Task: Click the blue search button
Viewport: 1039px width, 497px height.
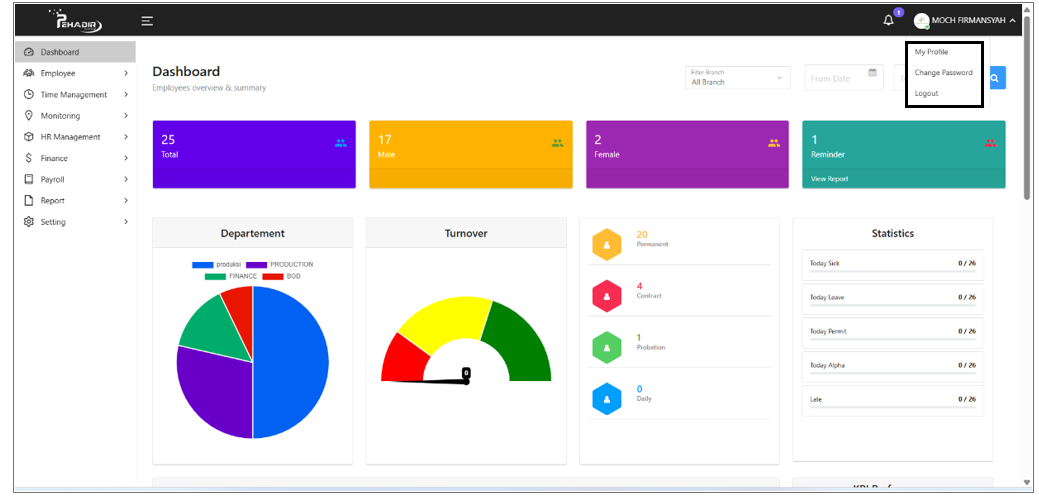Action: 995,78
